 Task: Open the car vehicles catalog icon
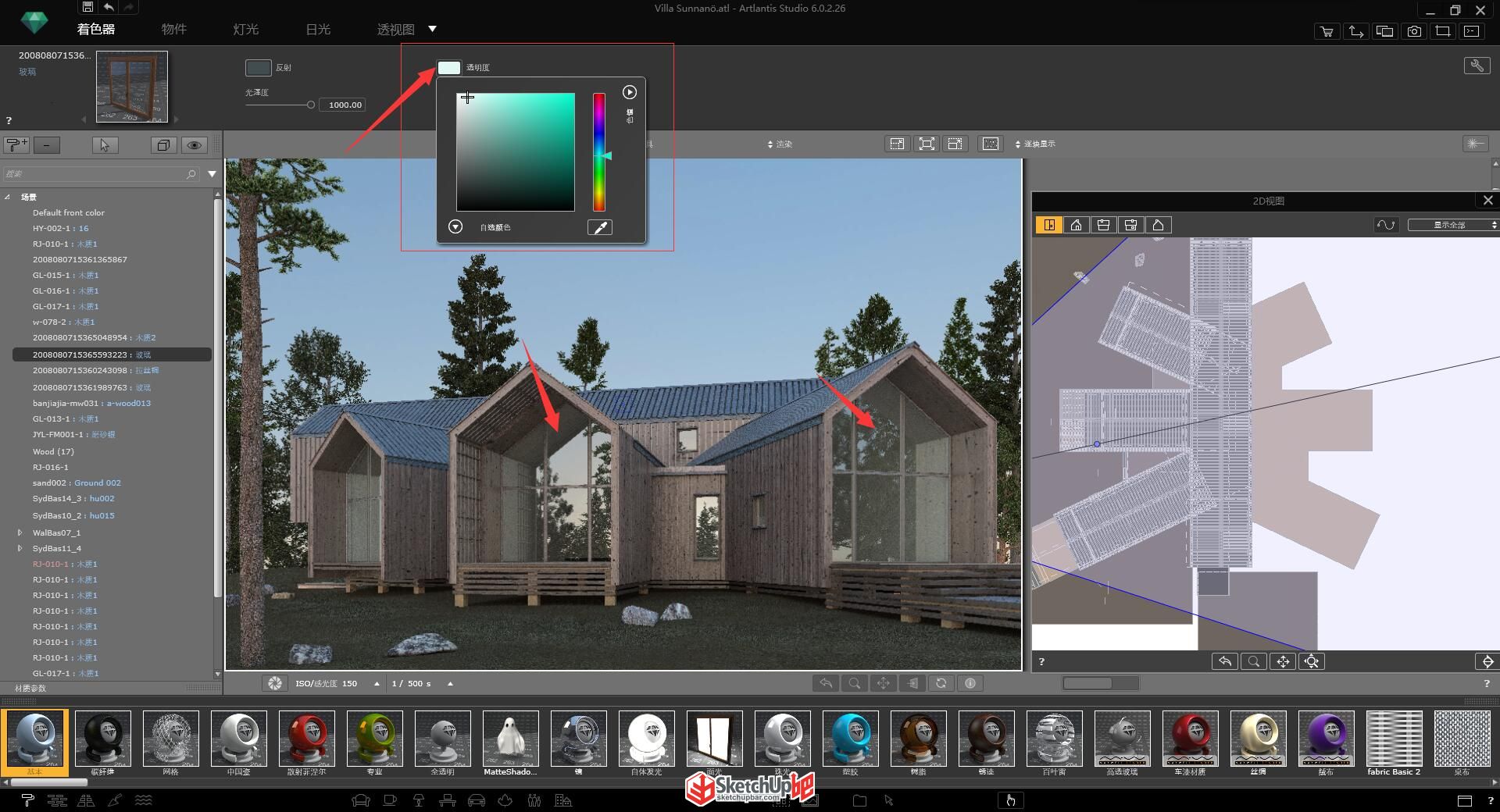(x=476, y=800)
